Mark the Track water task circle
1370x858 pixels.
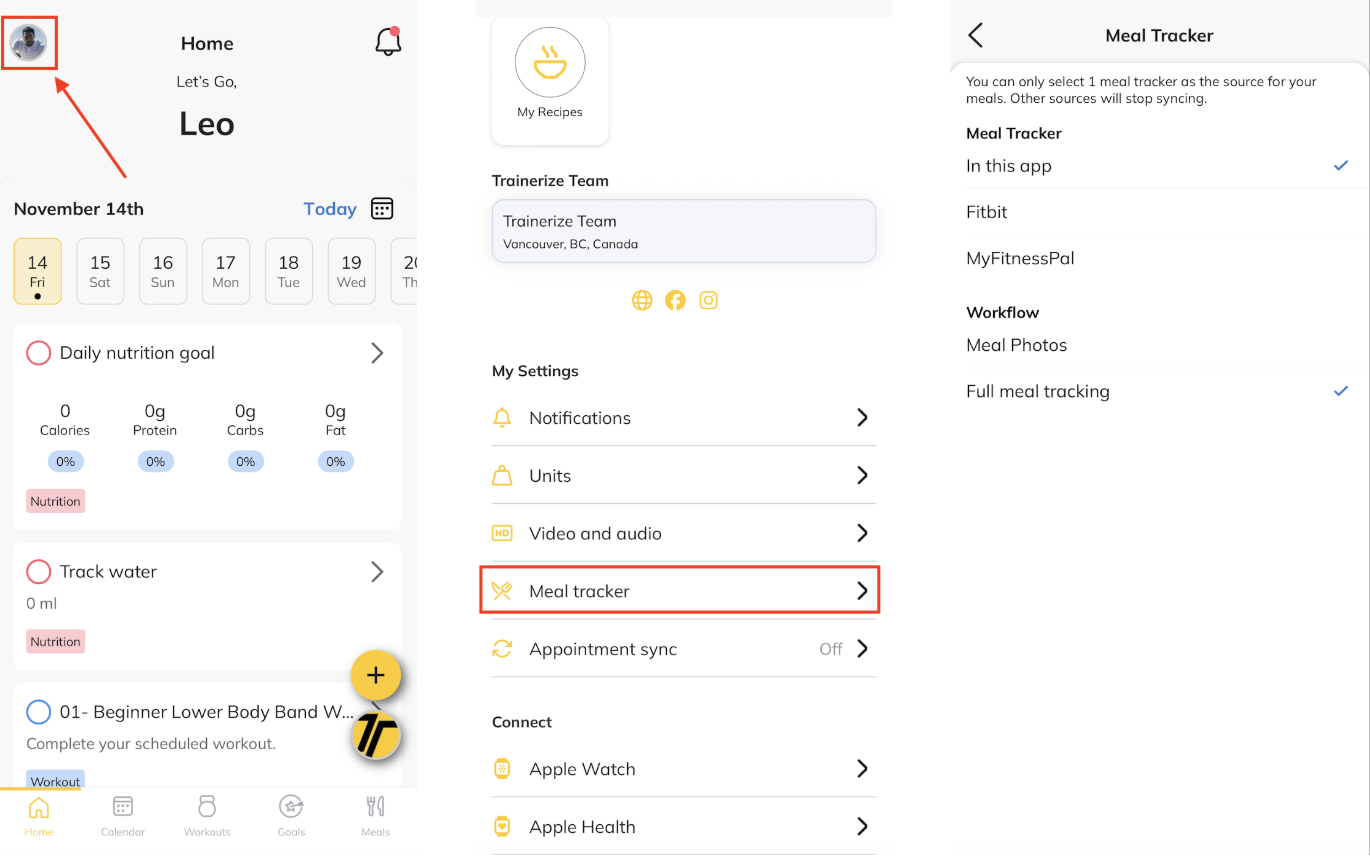tap(38, 572)
